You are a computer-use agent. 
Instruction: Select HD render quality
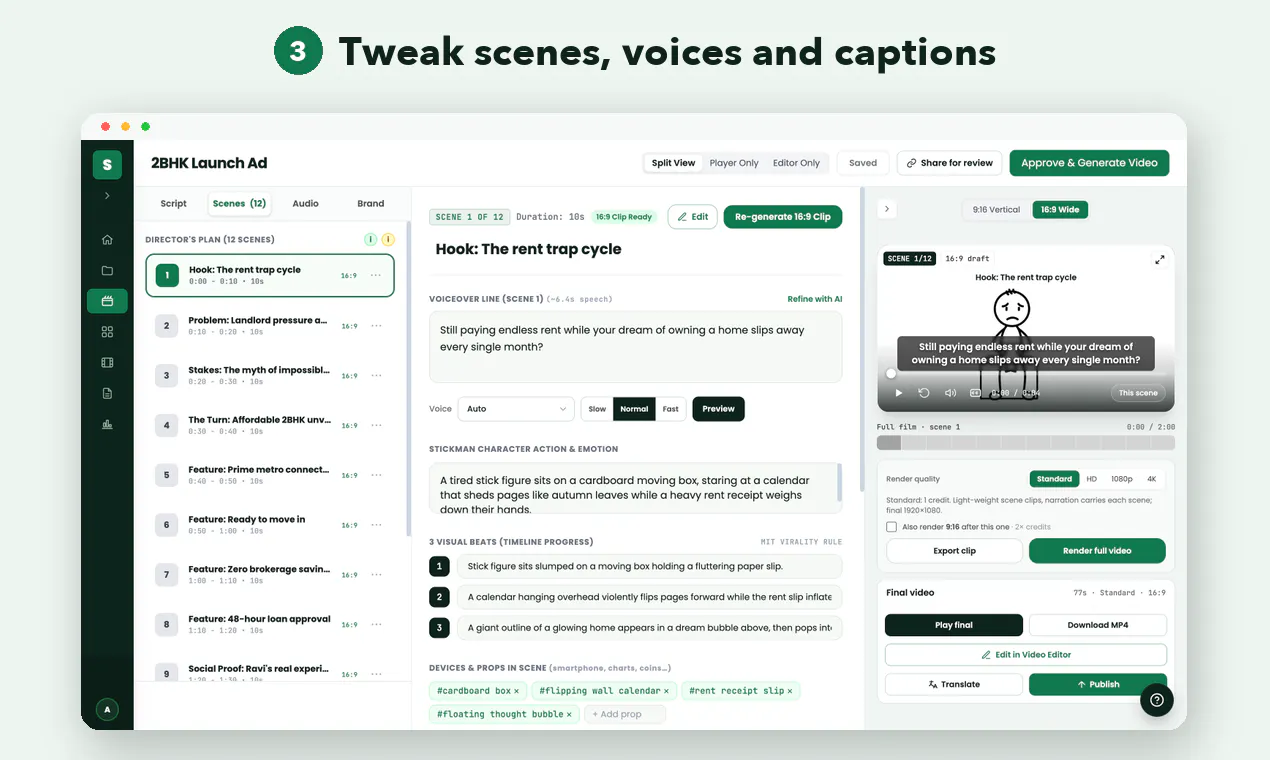(1092, 479)
